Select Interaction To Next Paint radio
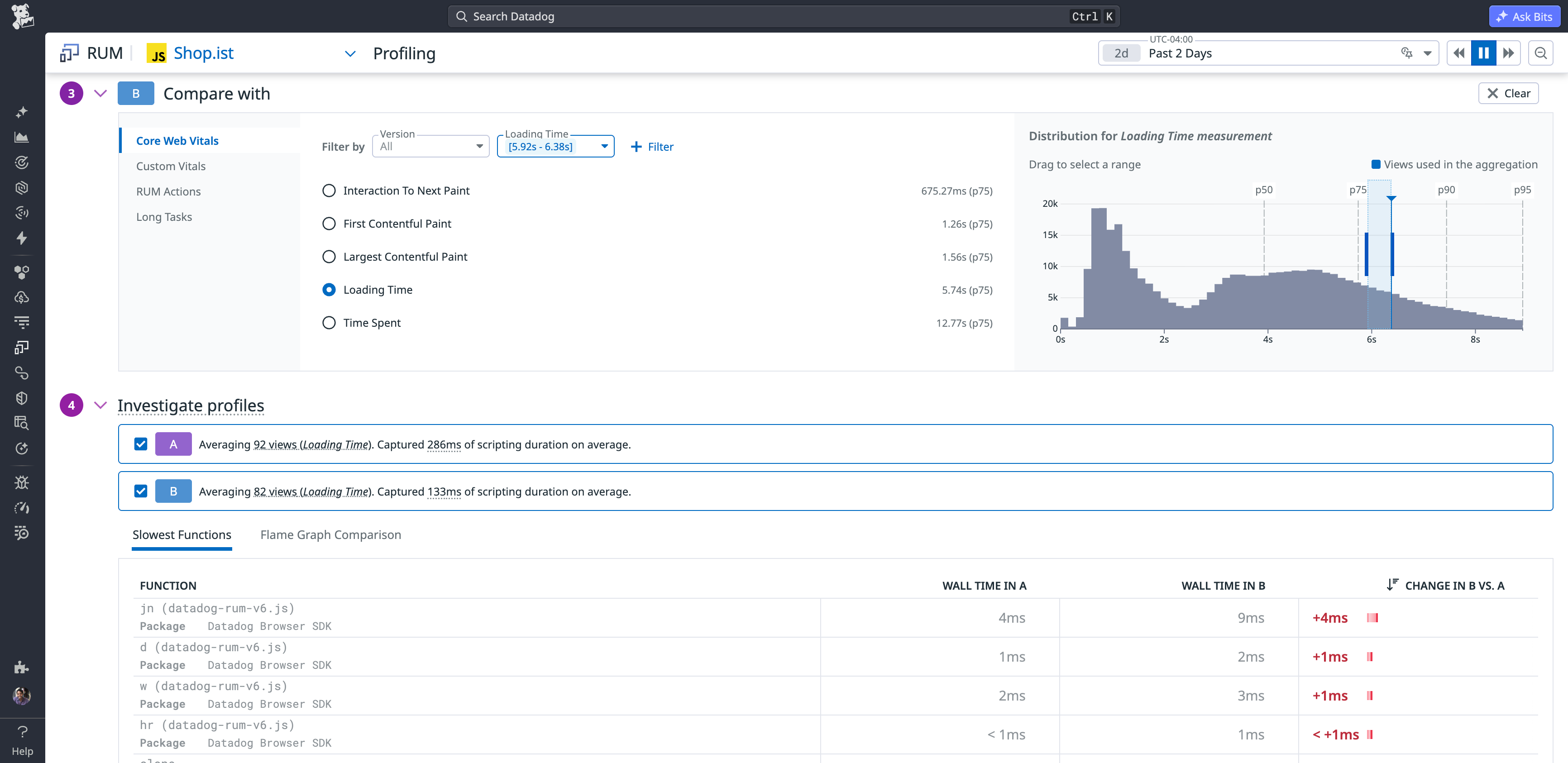The width and height of the screenshot is (1568, 763). click(329, 191)
